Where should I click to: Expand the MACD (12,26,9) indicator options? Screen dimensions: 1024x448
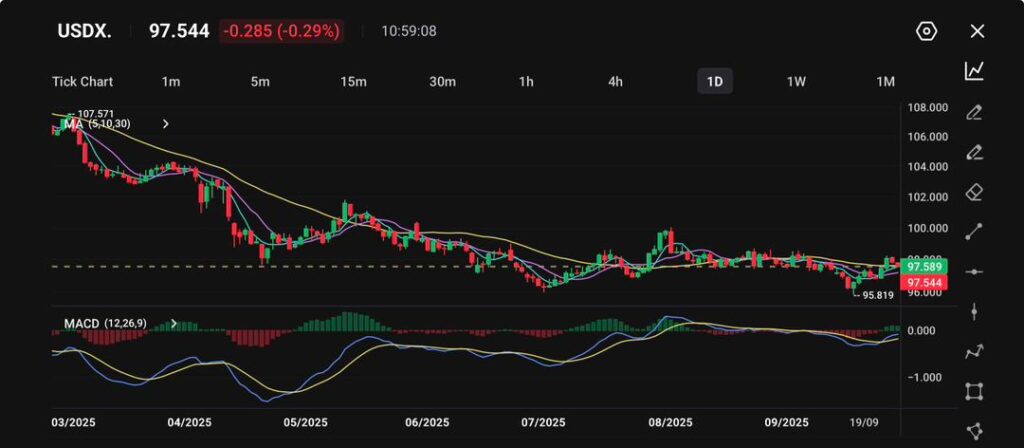tap(175, 324)
